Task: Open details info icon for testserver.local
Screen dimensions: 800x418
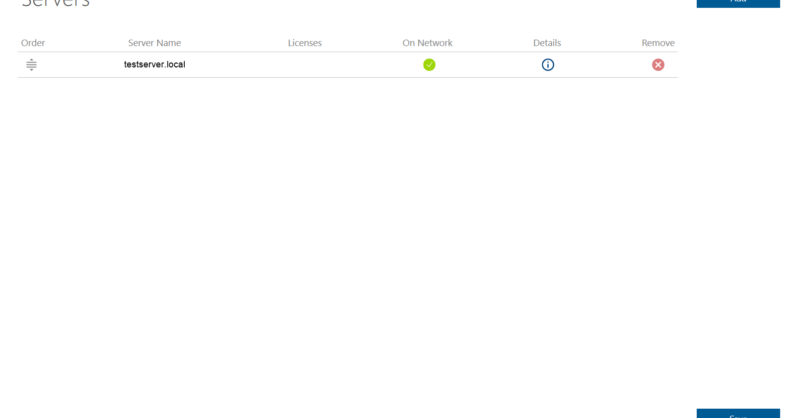Action: [548, 65]
